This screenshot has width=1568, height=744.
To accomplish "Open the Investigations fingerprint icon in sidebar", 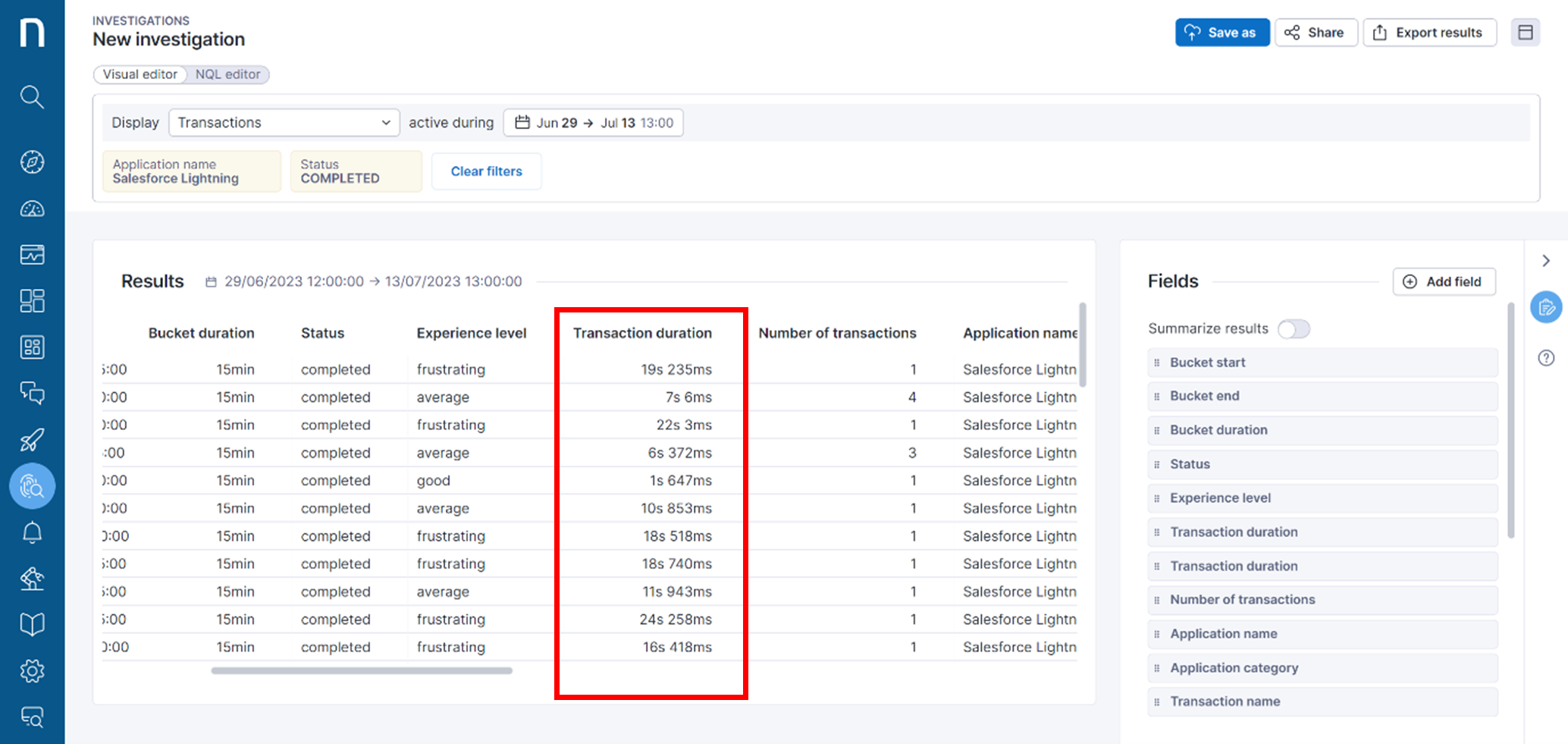I will pos(32,486).
